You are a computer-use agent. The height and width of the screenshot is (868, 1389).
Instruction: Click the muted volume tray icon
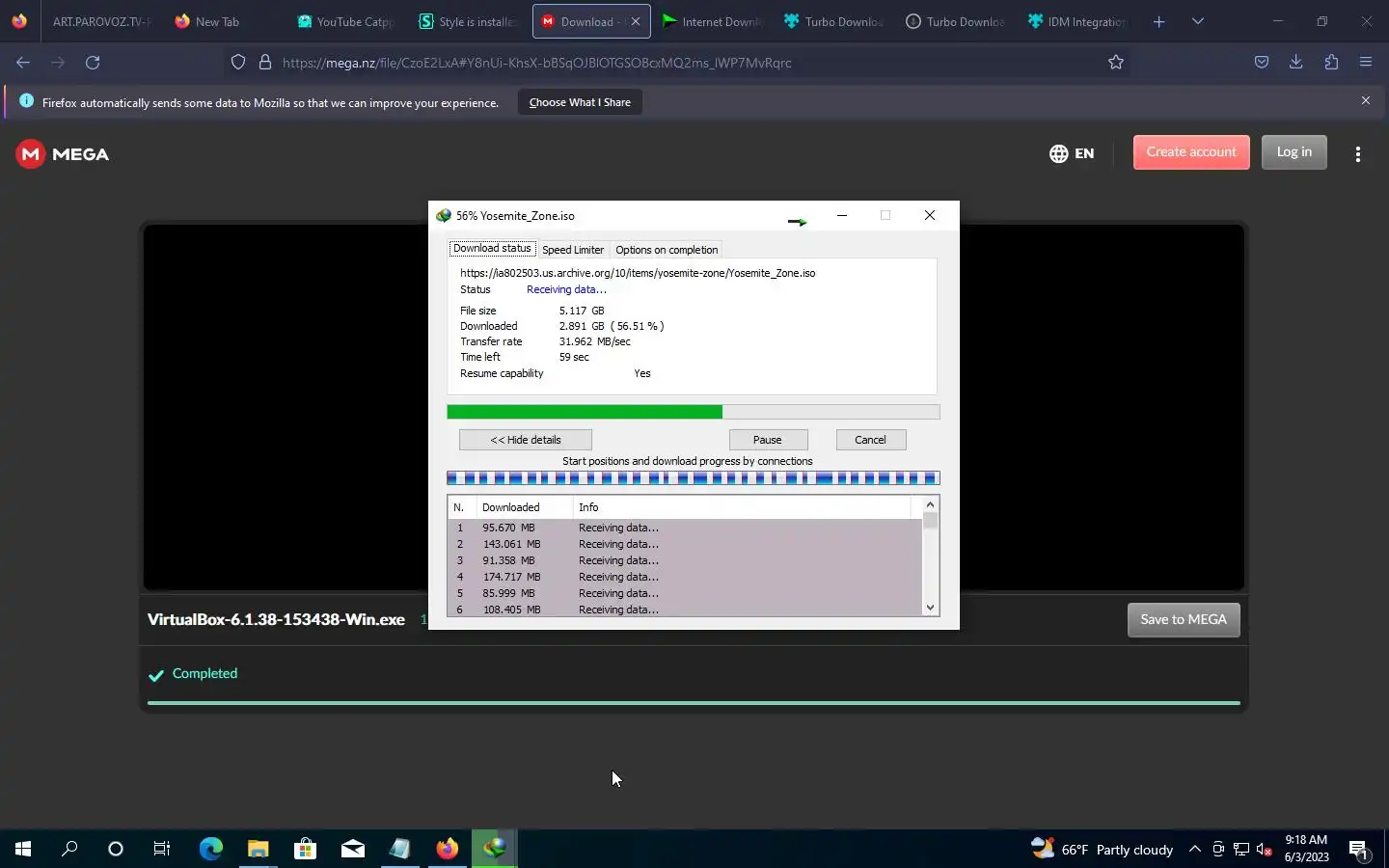click(1265, 850)
